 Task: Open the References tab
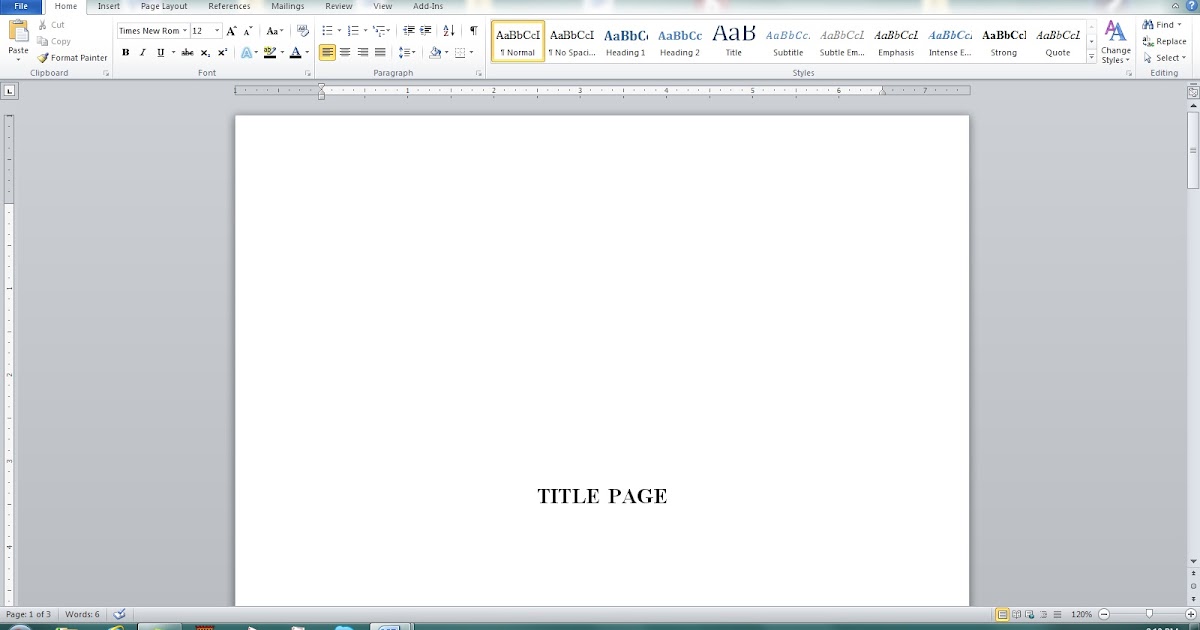click(x=229, y=6)
